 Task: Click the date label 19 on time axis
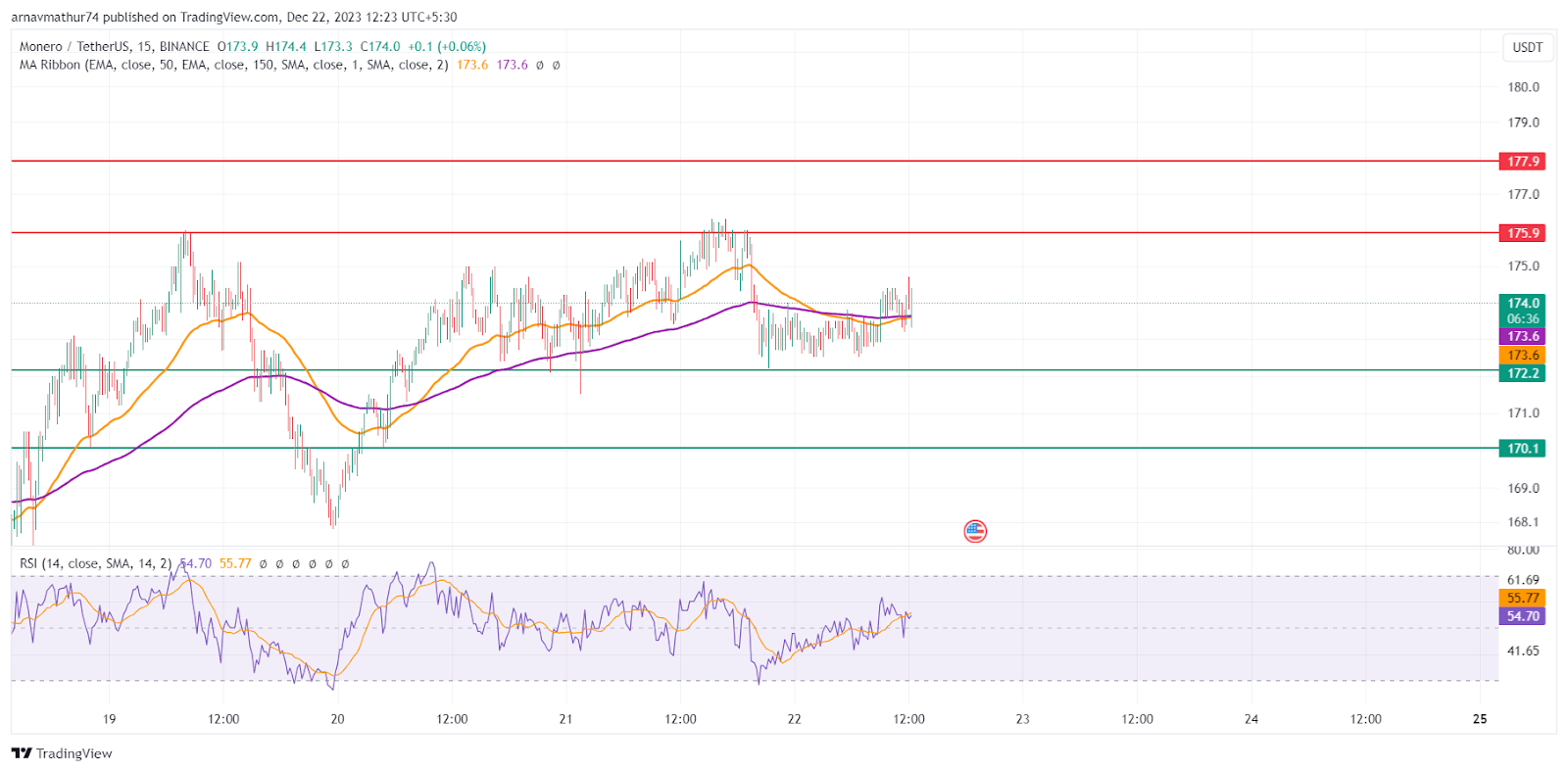(109, 719)
